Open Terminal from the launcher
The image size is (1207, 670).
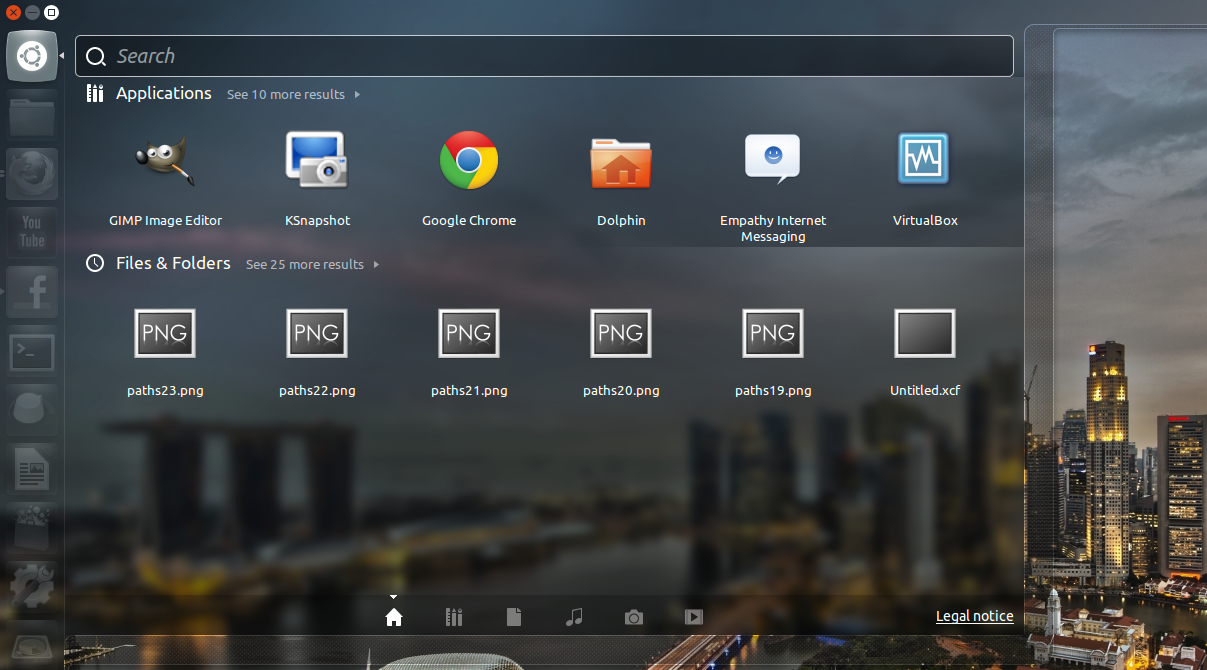(x=32, y=351)
